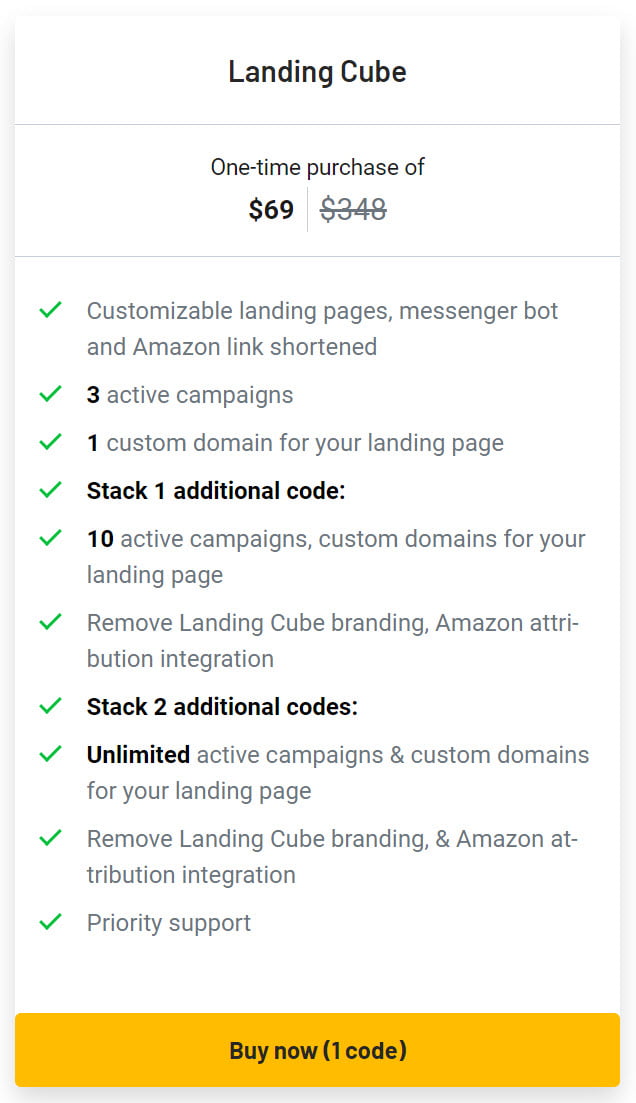
Task: Click the checkmark beside Customizable landing pages
Action: pos(49,310)
